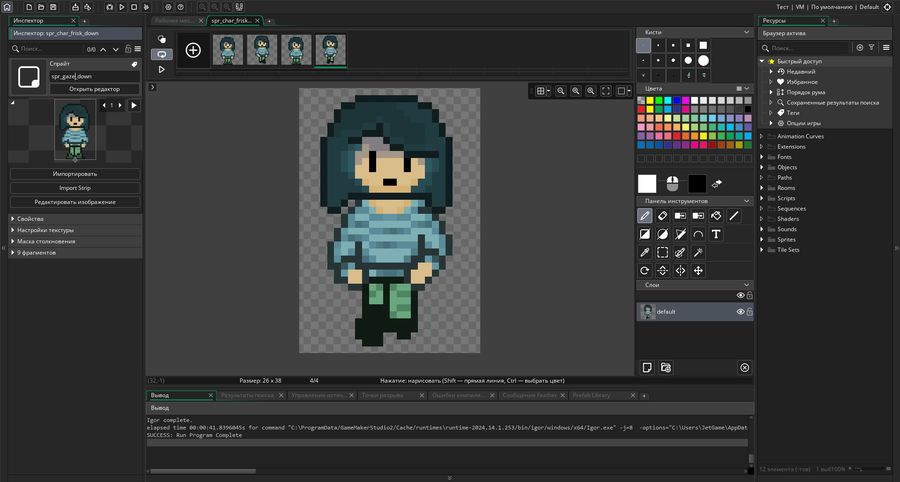The width and height of the screenshot is (900, 482).
Task: Expand the Sprites folder in resources
Action: point(762,239)
